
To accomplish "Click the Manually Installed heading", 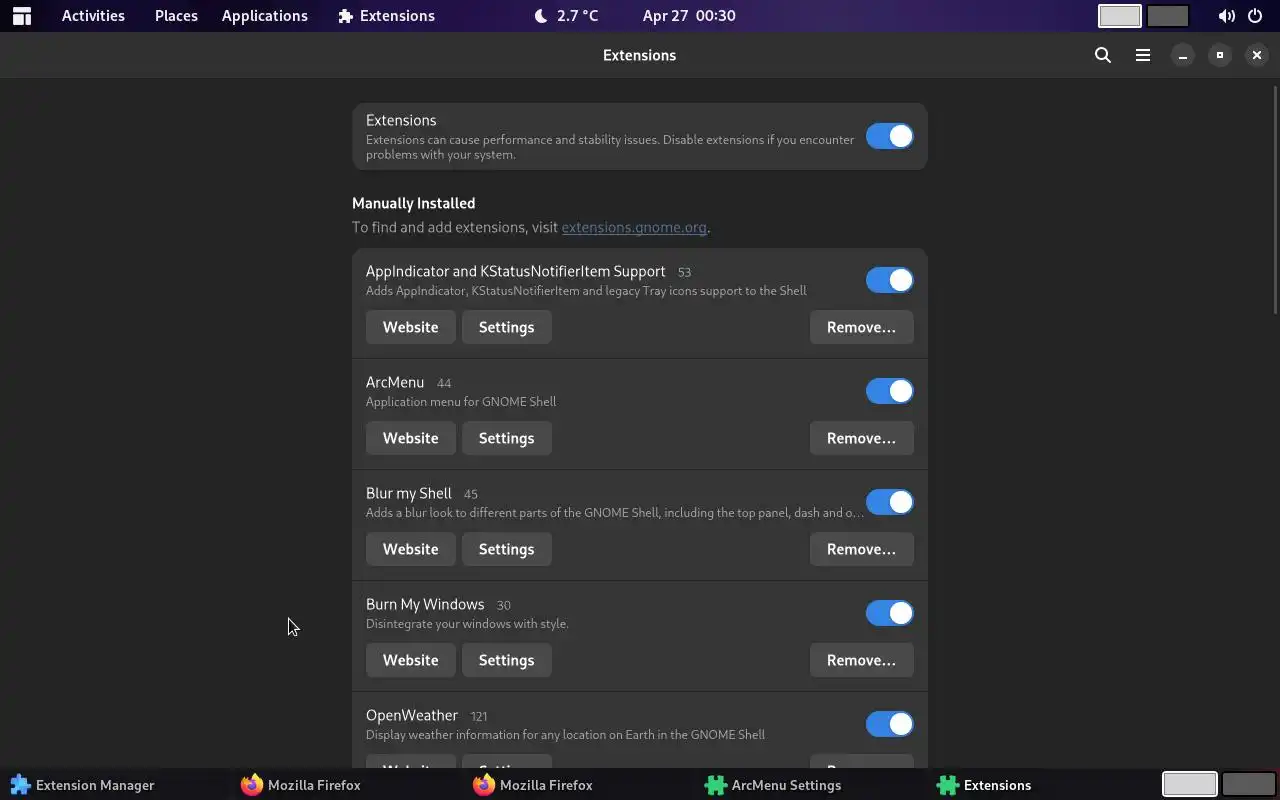I will coord(413,203).
